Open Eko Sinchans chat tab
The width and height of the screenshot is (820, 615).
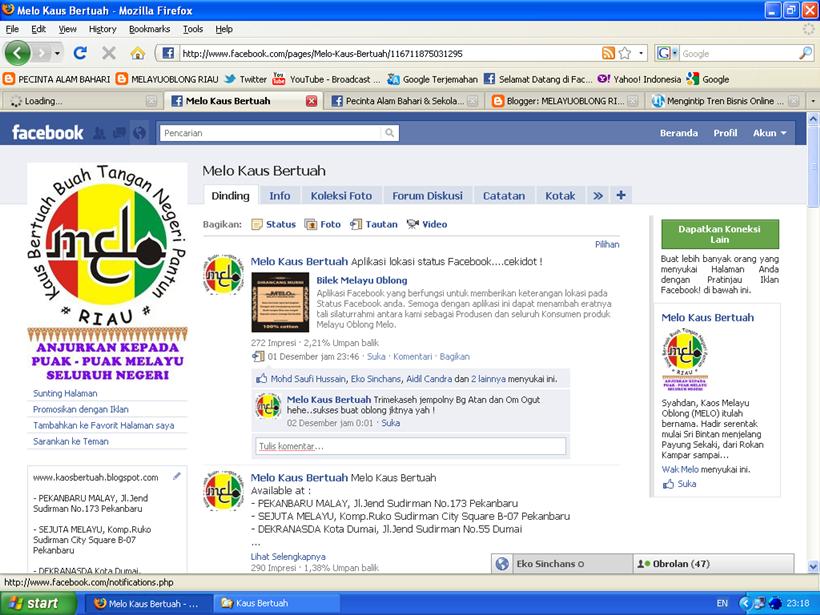tap(573, 564)
